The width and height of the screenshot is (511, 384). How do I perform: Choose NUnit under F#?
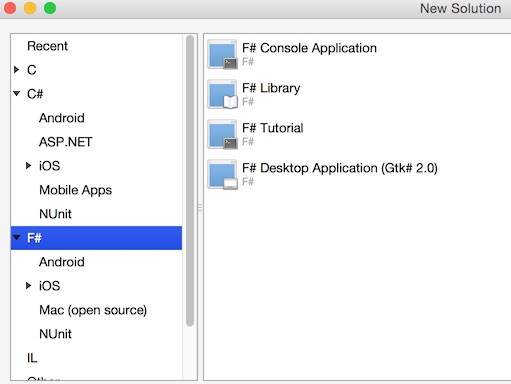point(55,334)
